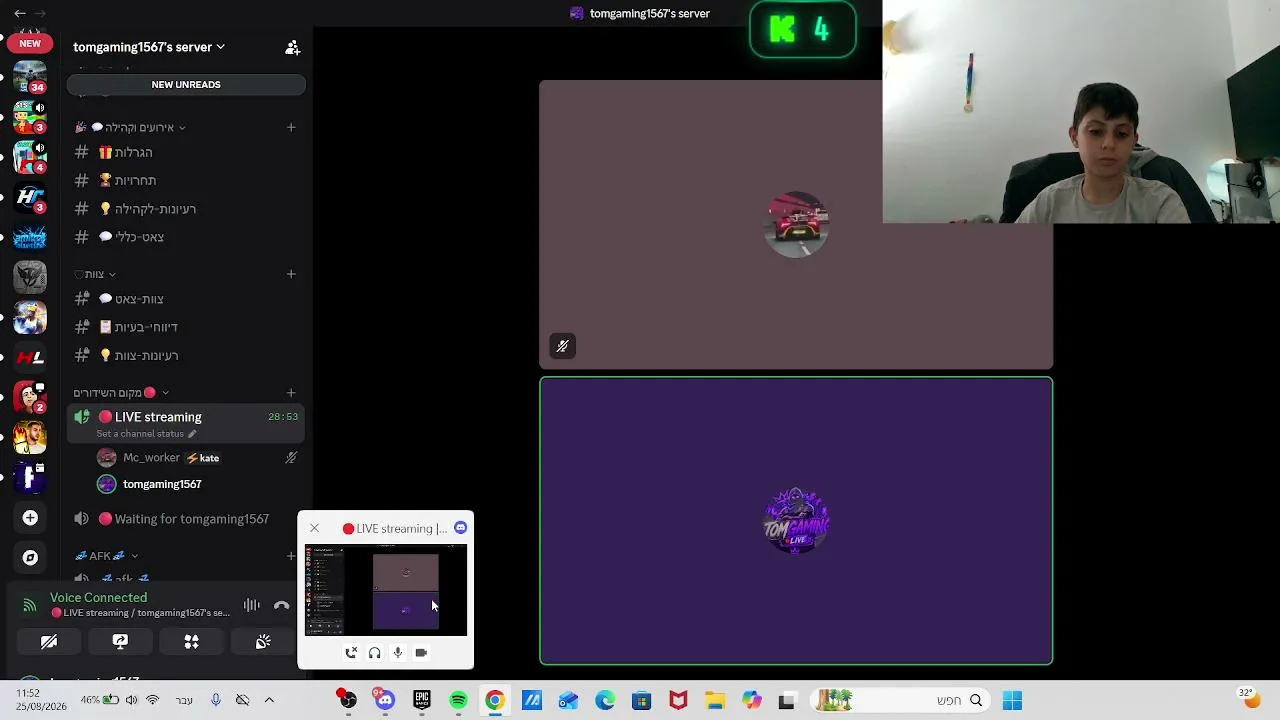The height and width of the screenshot is (720, 1280).
Task: Open Discover servers compass icon
Action: pyautogui.click(x=30, y=558)
